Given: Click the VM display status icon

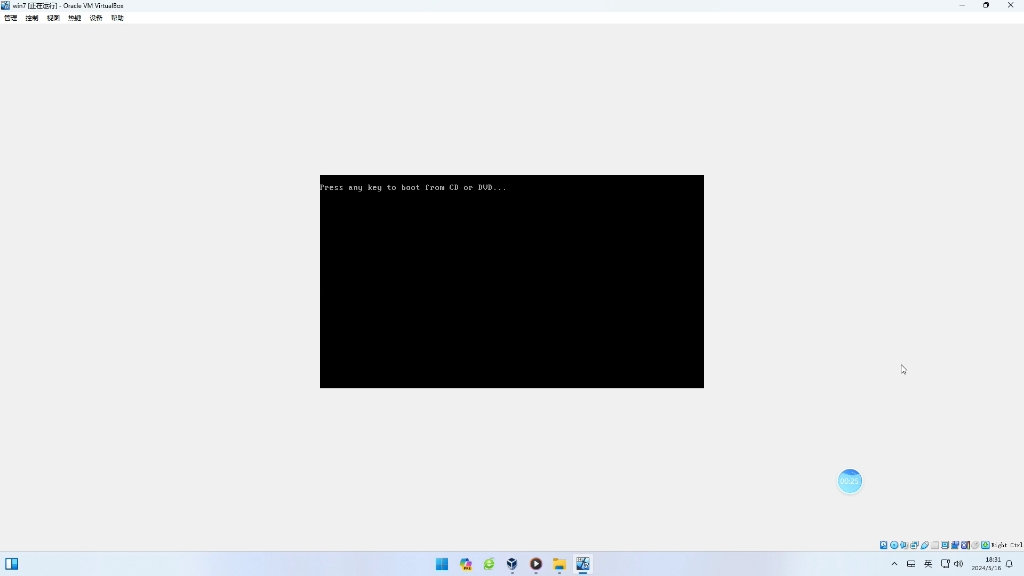Looking at the screenshot, I should pos(945,545).
